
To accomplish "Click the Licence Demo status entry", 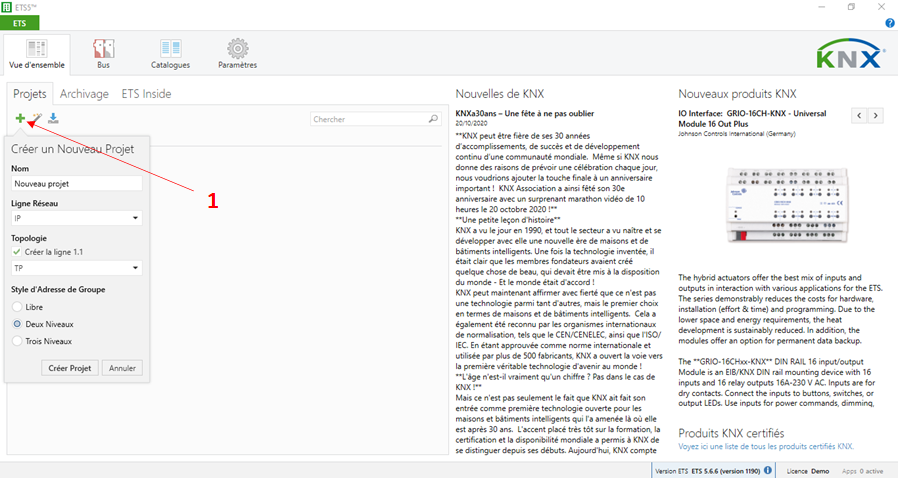I will pos(808,471).
